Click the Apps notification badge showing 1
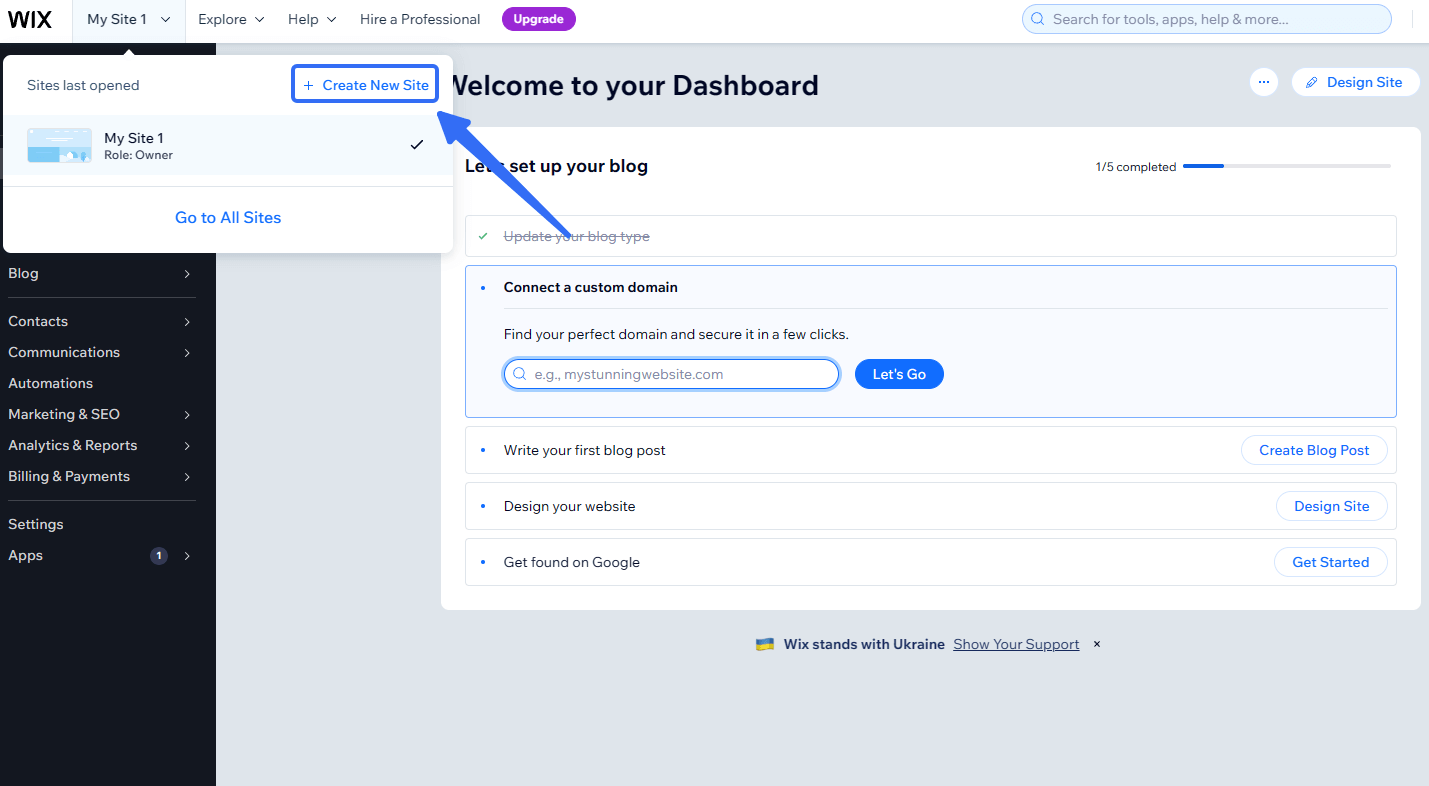The width and height of the screenshot is (1429, 786). pos(158,556)
